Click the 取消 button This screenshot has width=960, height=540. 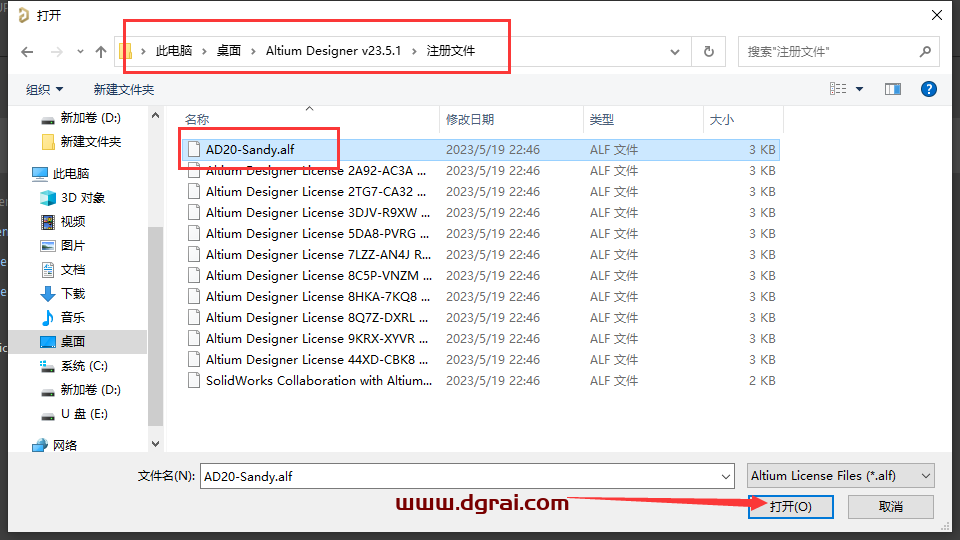tap(891, 507)
